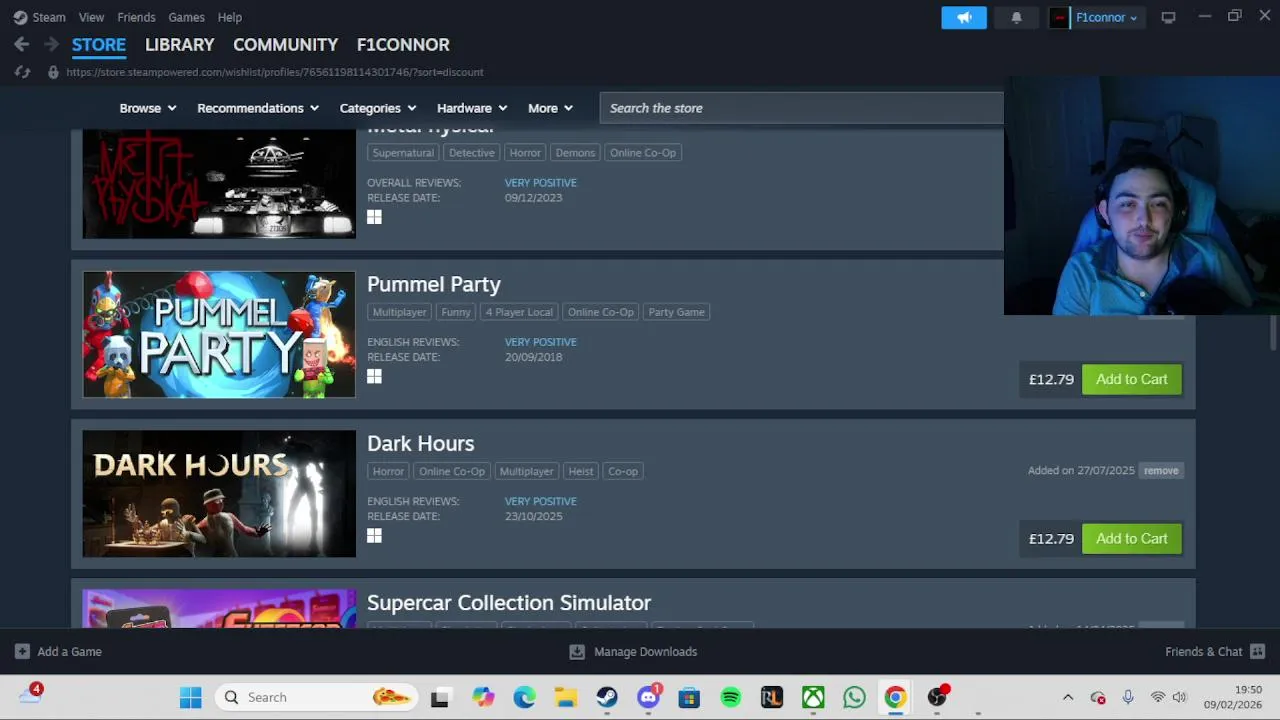
Task: Click Manage Downloads
Action: click(x=646, y=652)
